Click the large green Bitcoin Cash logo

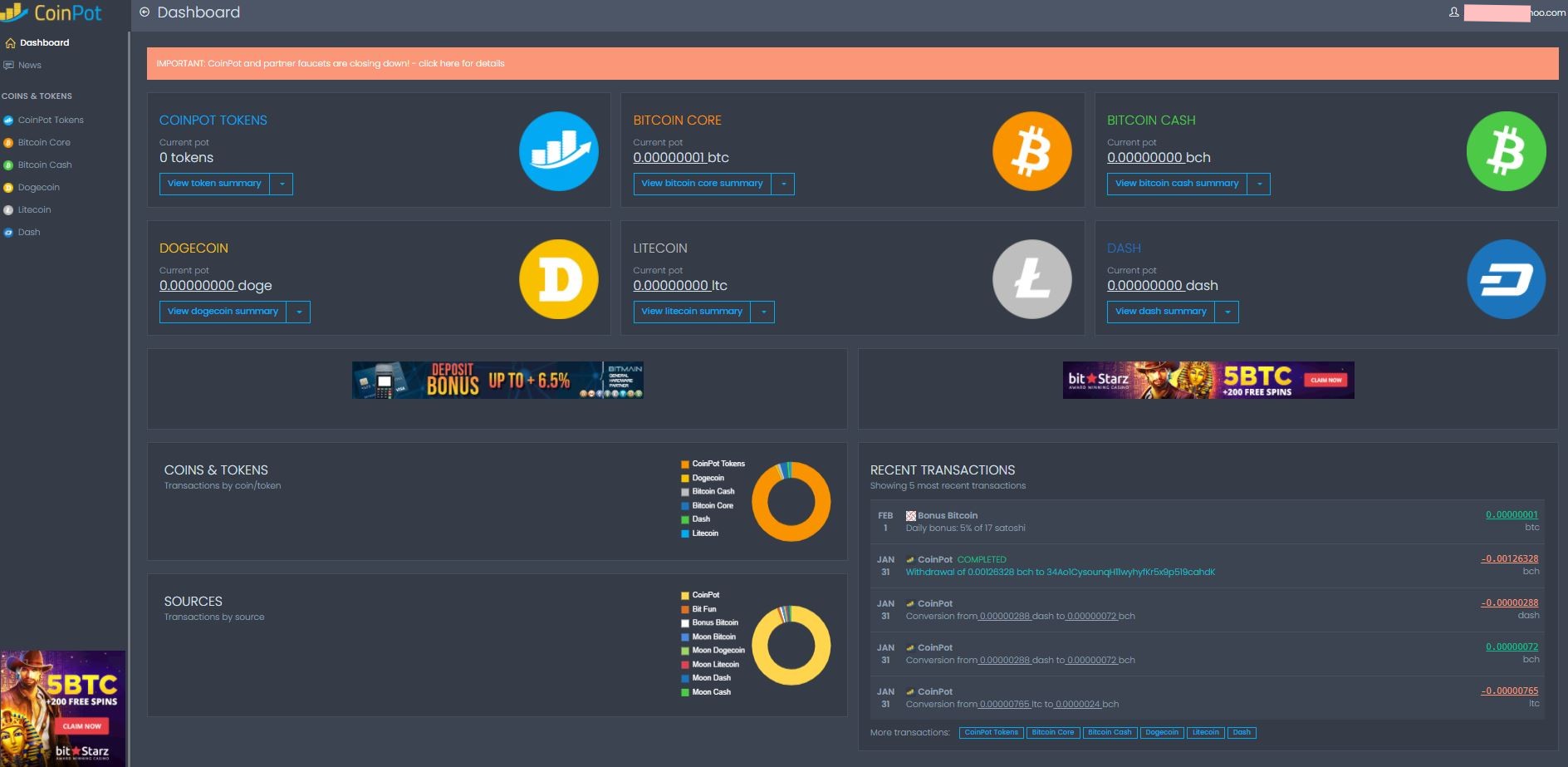(1507, 151)
